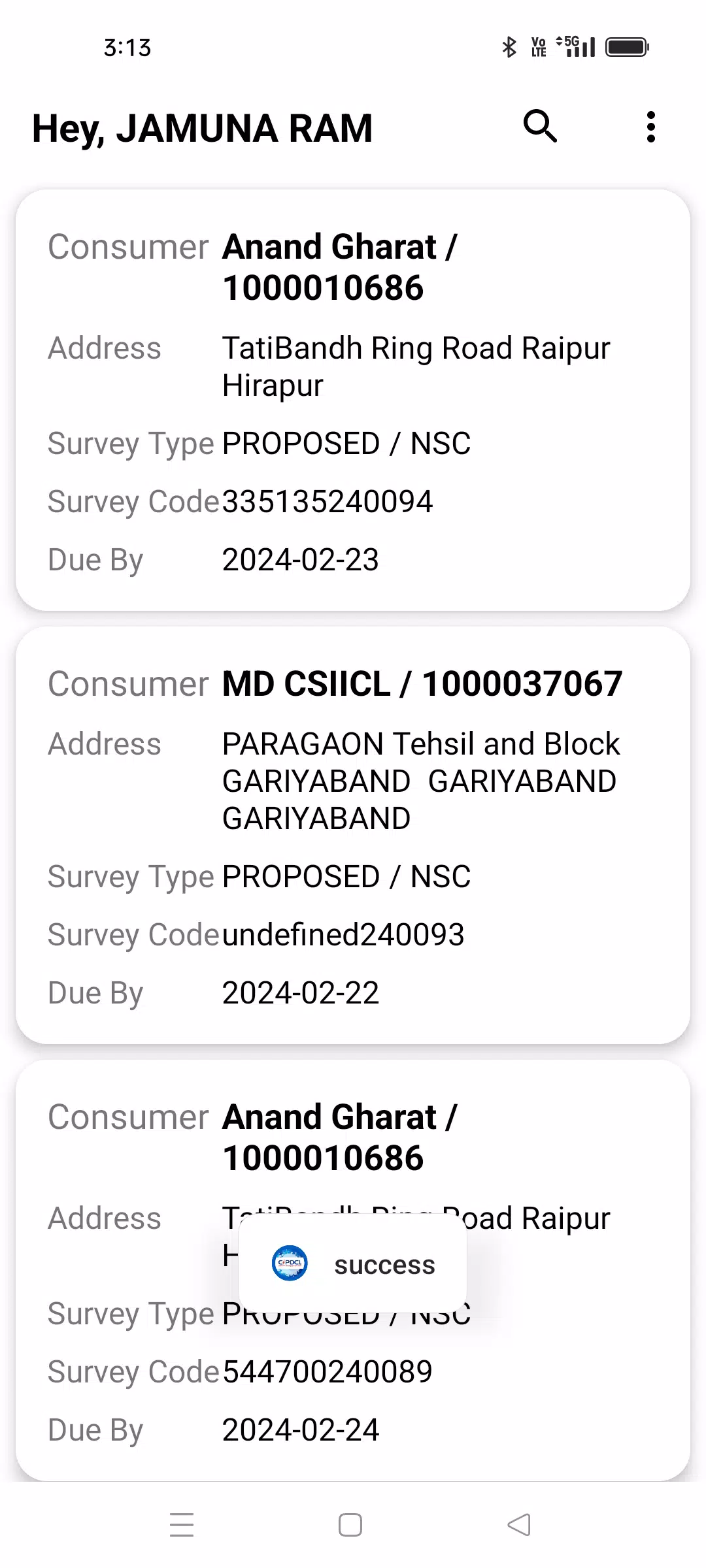Open the MD CSIICL / 1000037067 card
The width and height of the screenshot is (706, 1568).
353,835
